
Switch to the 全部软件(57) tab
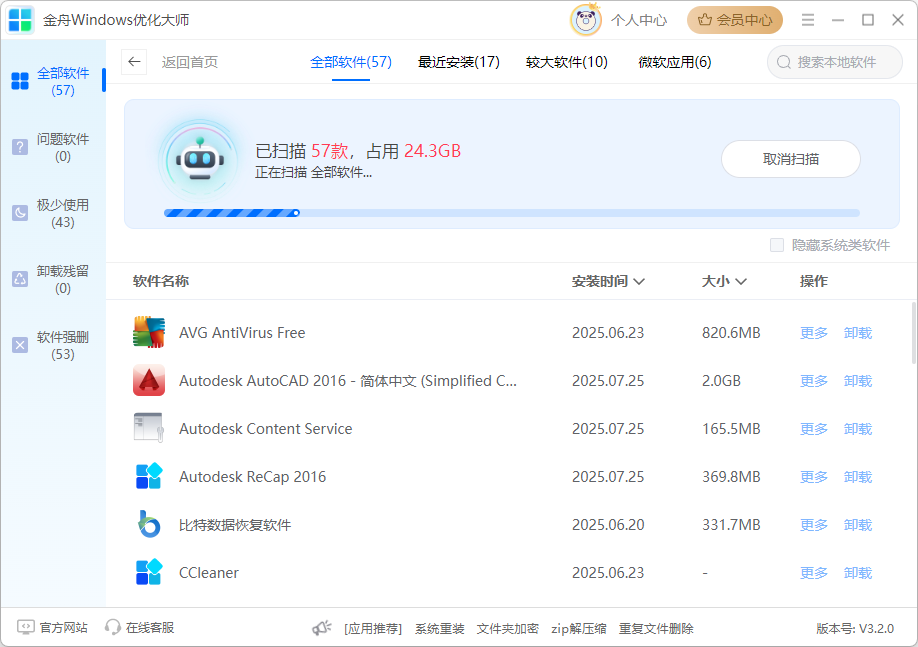[351, 62]
